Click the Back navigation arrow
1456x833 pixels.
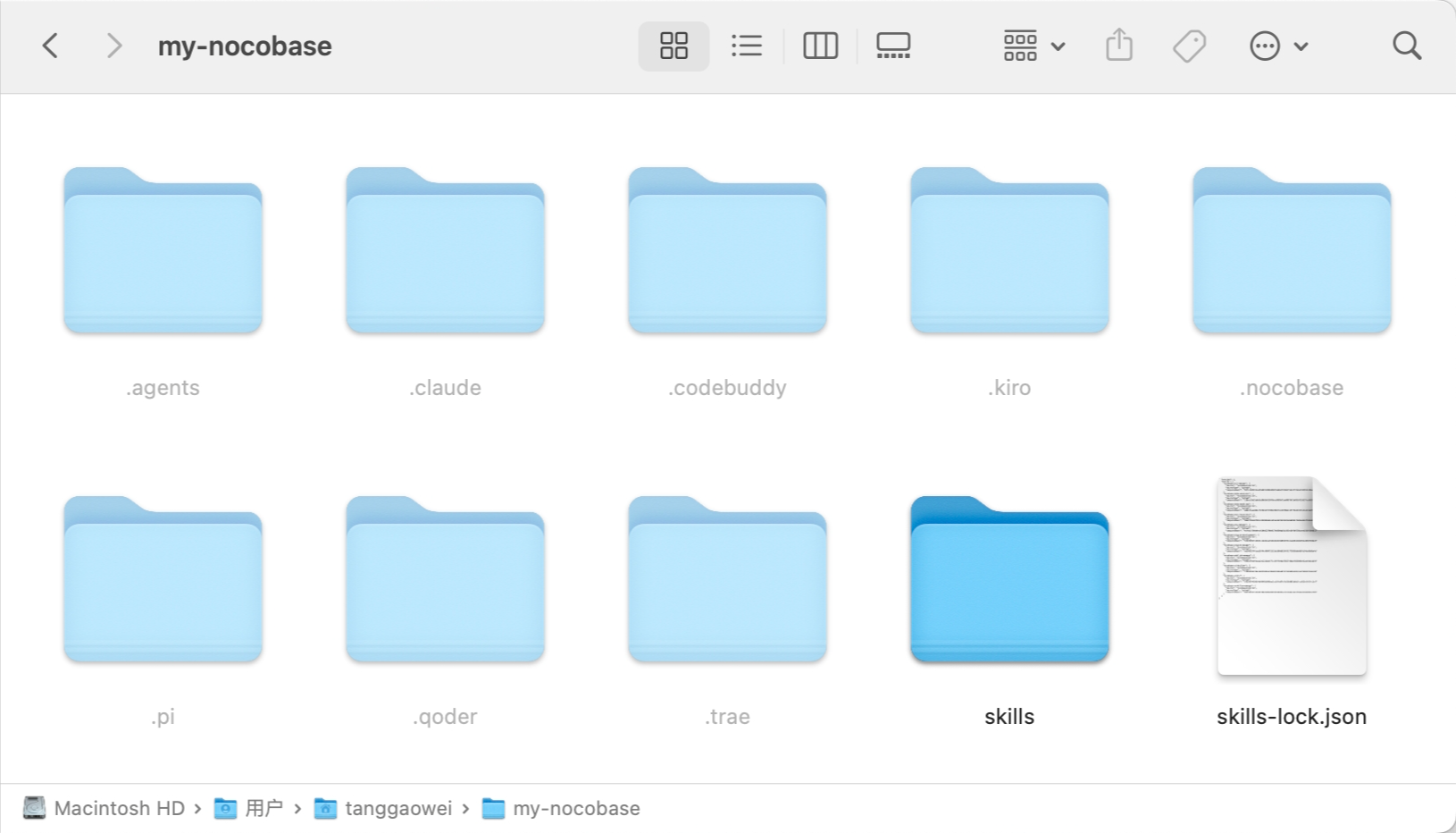click(x=51, y=46)
